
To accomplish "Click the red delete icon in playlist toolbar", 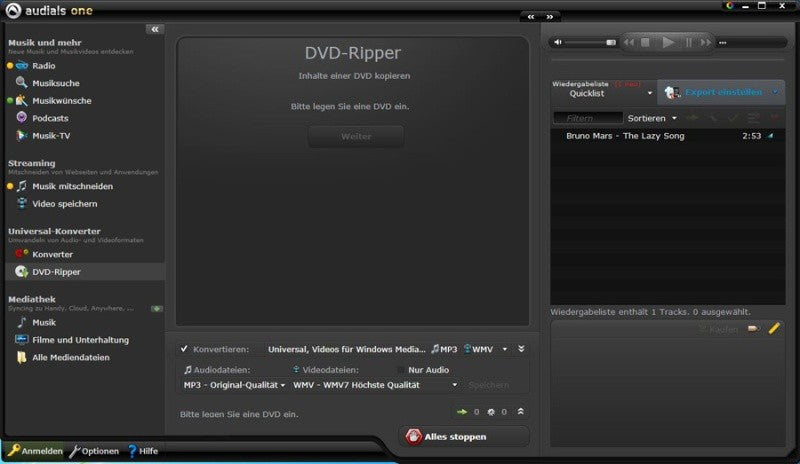I will (x=774, y=118).
